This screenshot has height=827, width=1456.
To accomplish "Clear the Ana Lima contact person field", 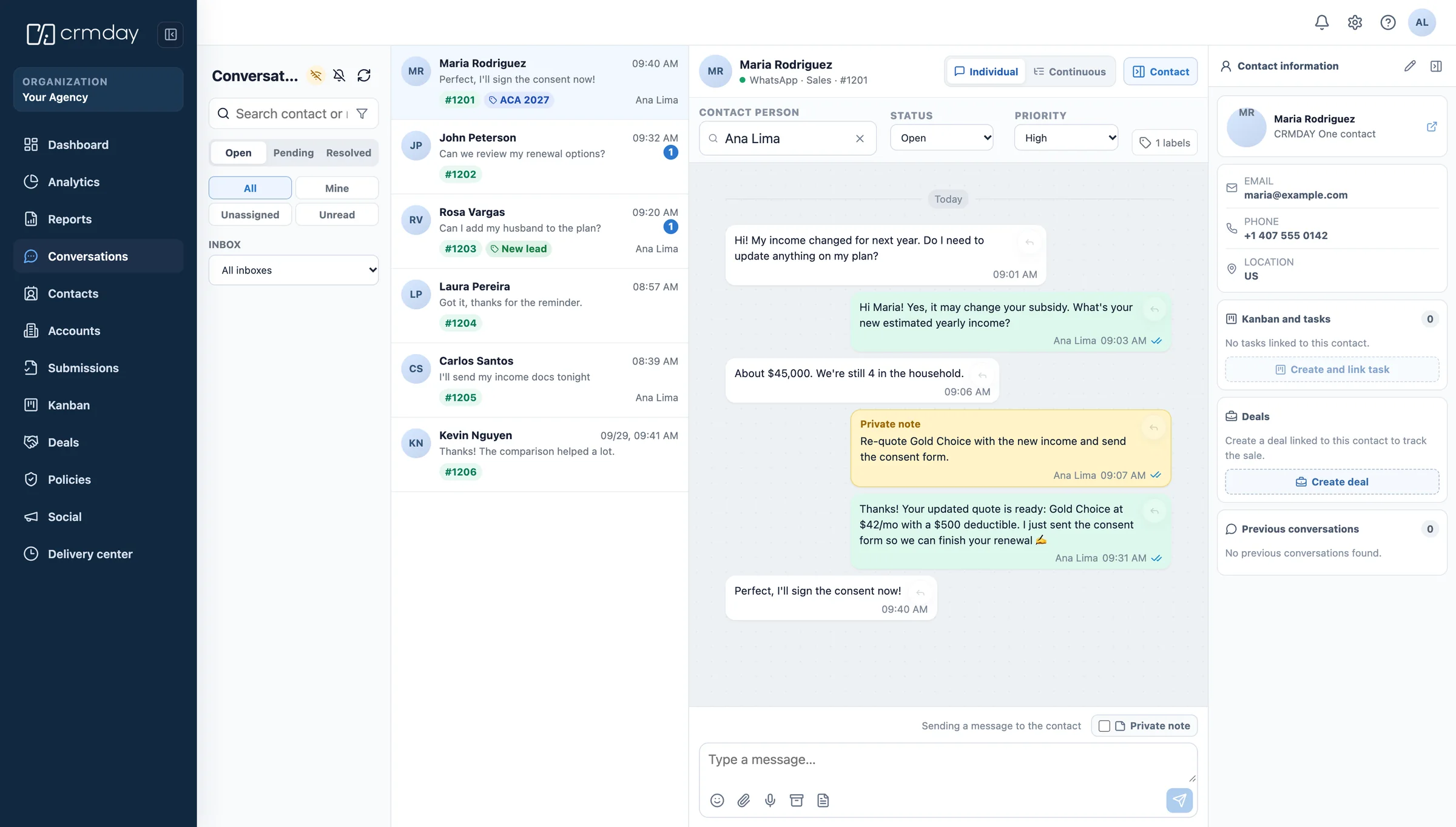I will 860,138.
